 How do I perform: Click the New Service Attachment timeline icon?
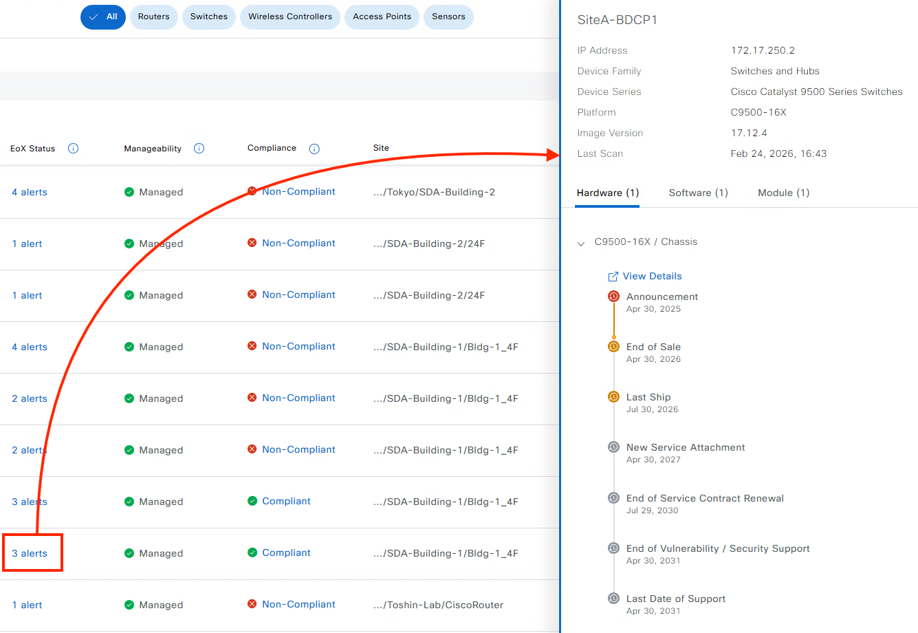tap(613, 448)
